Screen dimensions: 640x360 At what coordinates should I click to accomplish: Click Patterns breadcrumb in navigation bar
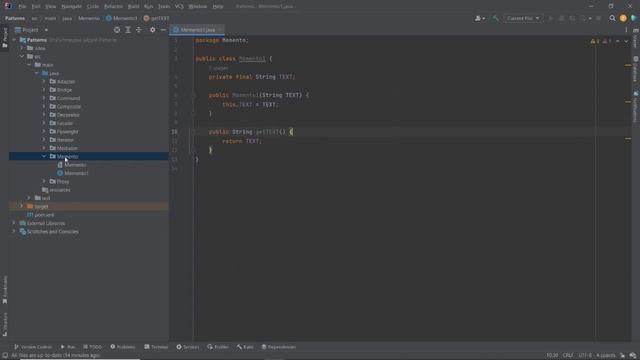point(15,18)
